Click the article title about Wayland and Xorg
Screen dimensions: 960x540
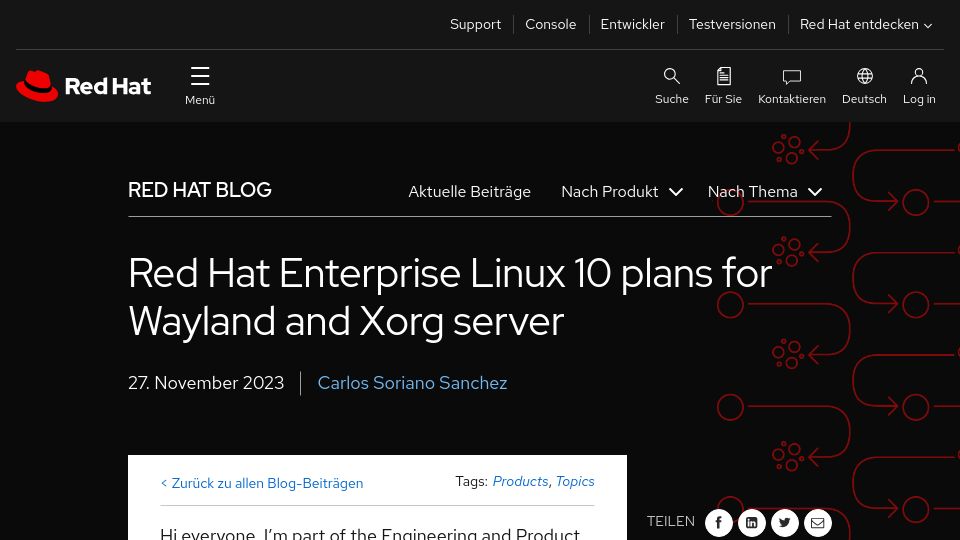(450, 297)
